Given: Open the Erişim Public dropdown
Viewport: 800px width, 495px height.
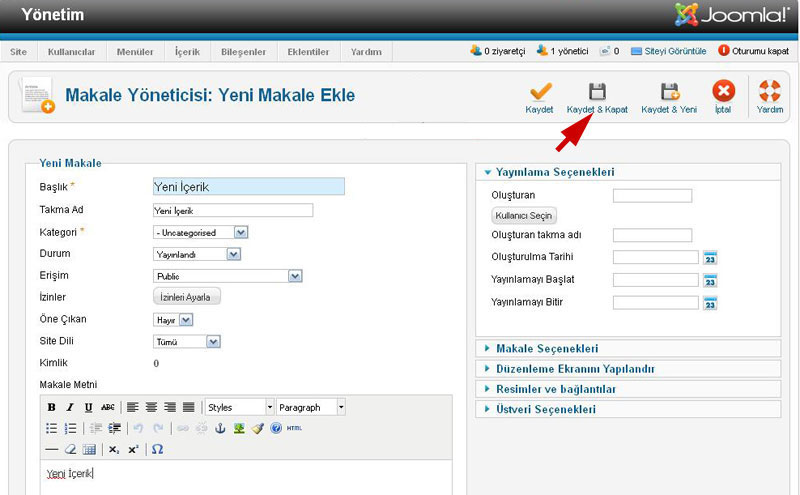Looking at the screenshot, I should (x=228, y=276).
